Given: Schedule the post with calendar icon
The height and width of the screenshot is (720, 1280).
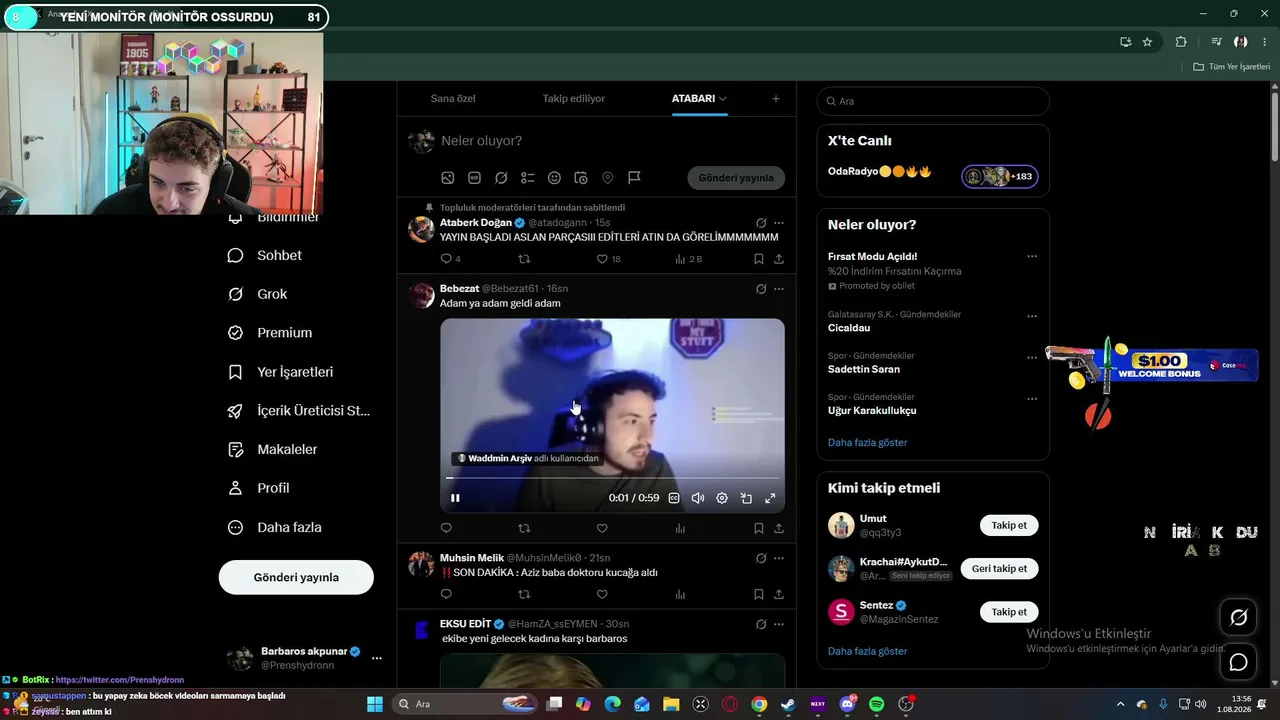Looking at the screenshot, I should (x=581, y=178).
